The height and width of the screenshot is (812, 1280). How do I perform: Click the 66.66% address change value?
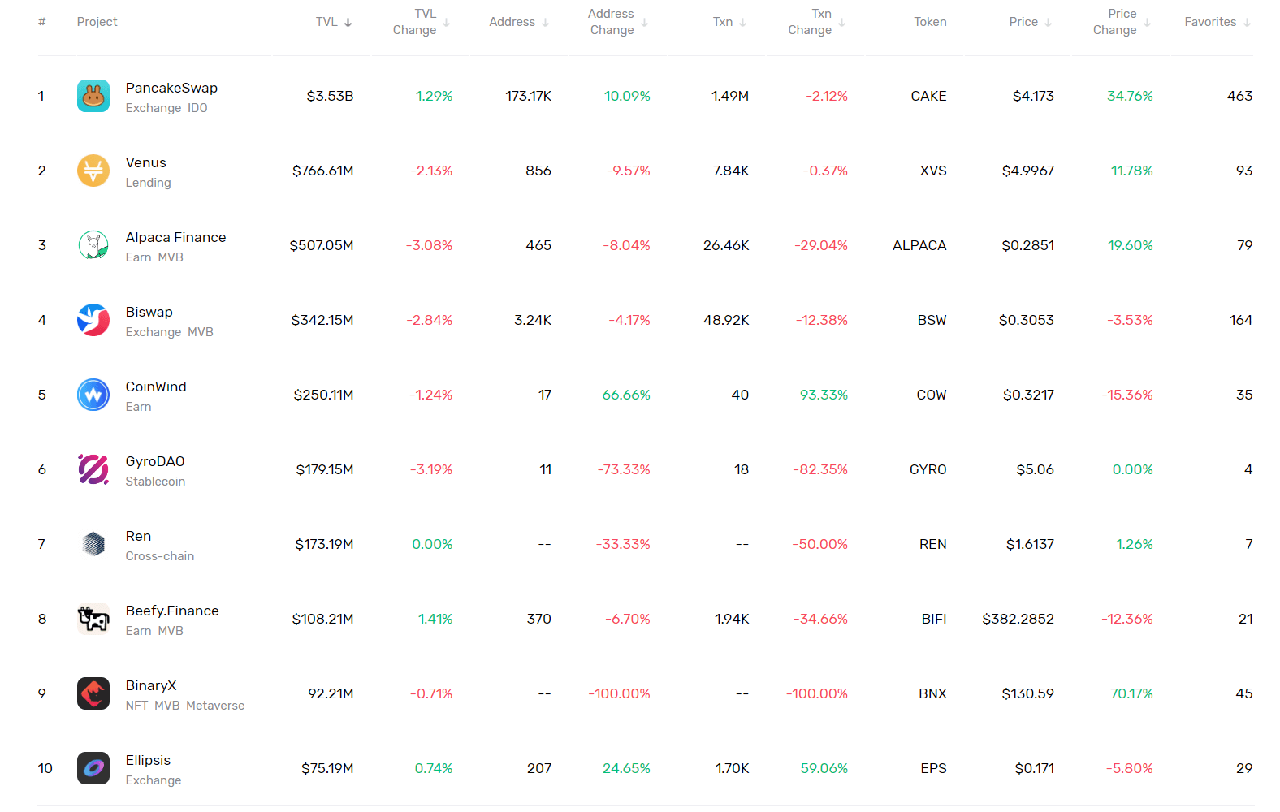click(626, 395)
